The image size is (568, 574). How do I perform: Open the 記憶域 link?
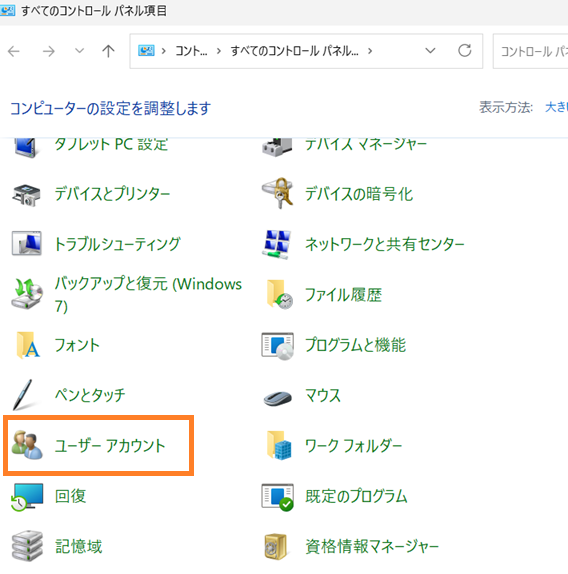tap(78, 546)
